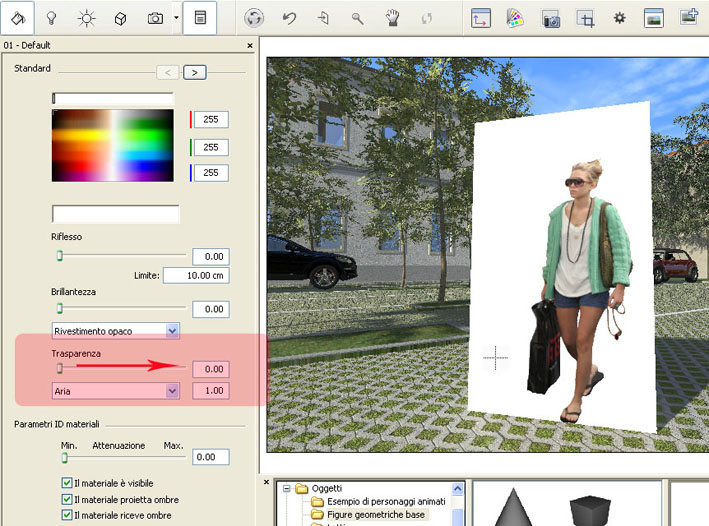The width and height of the screenshot is (709, 526).
Task: Toggle 'Il materiale è visibile' checkbox
Action: (67, 483)
